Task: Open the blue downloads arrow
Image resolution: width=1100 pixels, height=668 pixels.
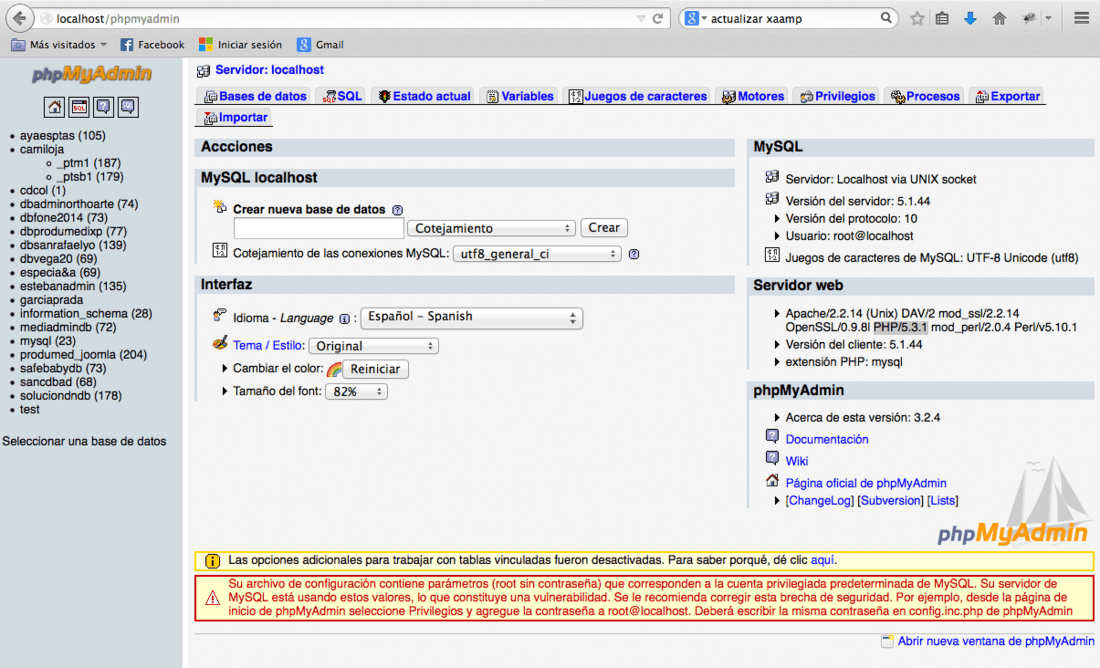Action: [x=970, y=19]
